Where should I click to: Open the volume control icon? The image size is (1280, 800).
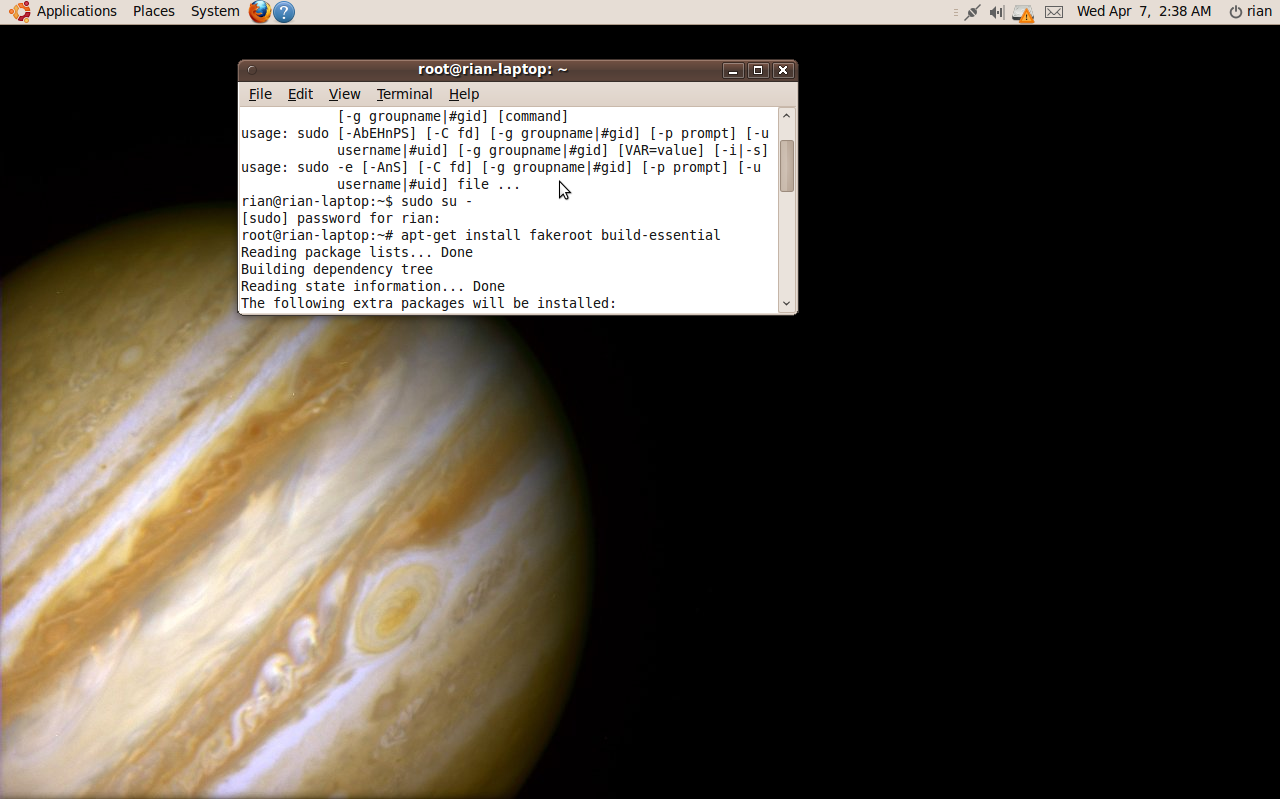(x=997, y=12)
